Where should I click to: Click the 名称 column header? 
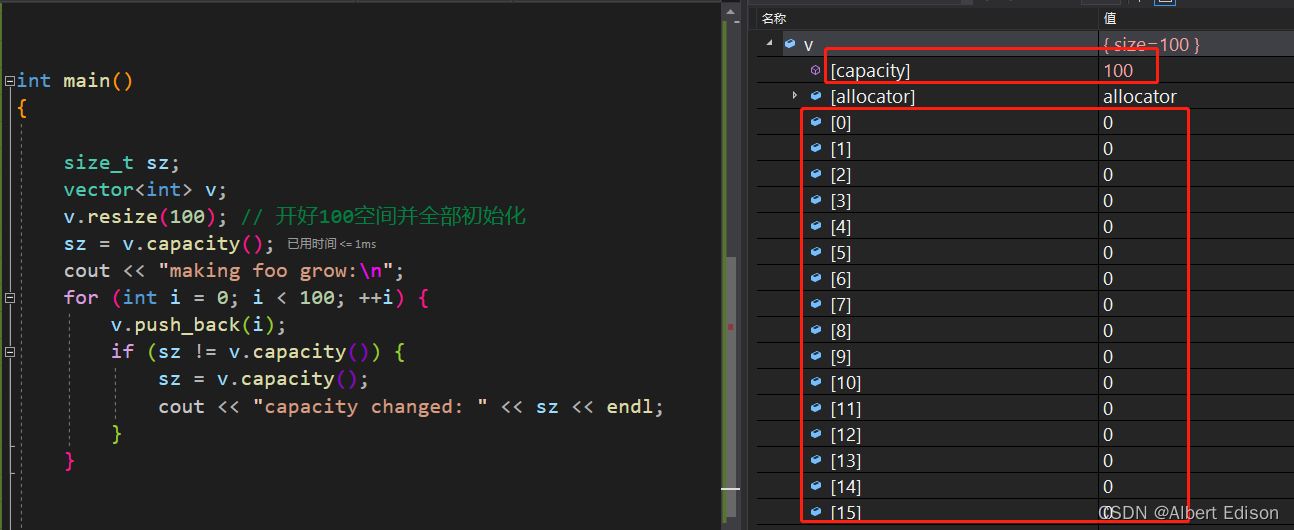tap(775, 18)
